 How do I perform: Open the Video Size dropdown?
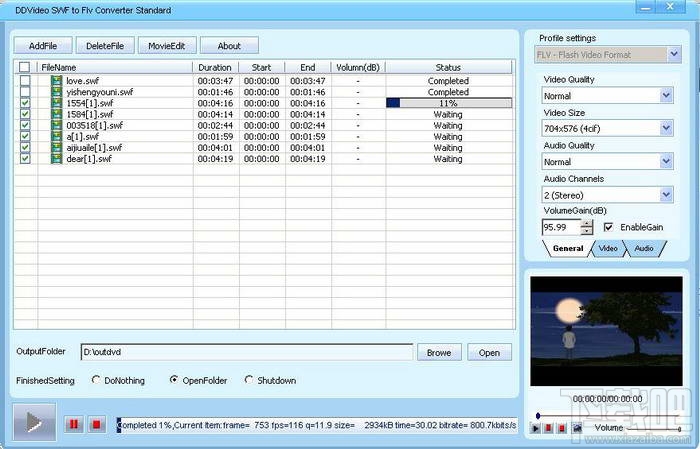[x=666, y=129]
